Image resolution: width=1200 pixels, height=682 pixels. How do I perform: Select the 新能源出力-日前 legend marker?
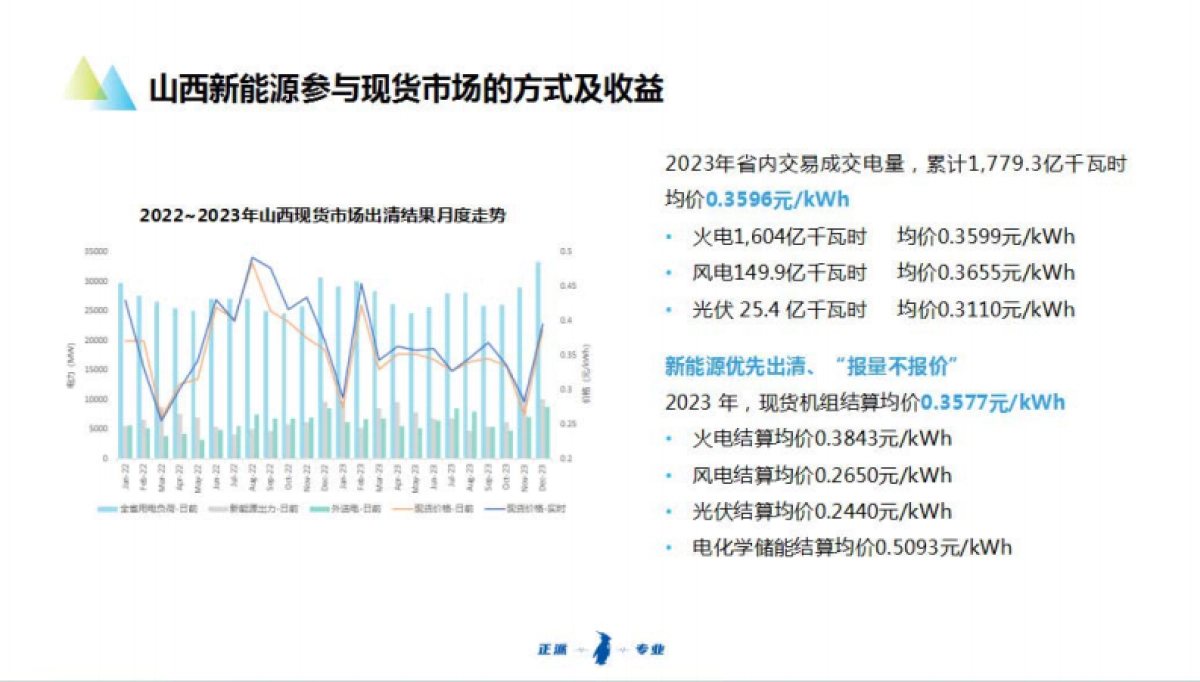pyautogui.click(x=215, y=507)
